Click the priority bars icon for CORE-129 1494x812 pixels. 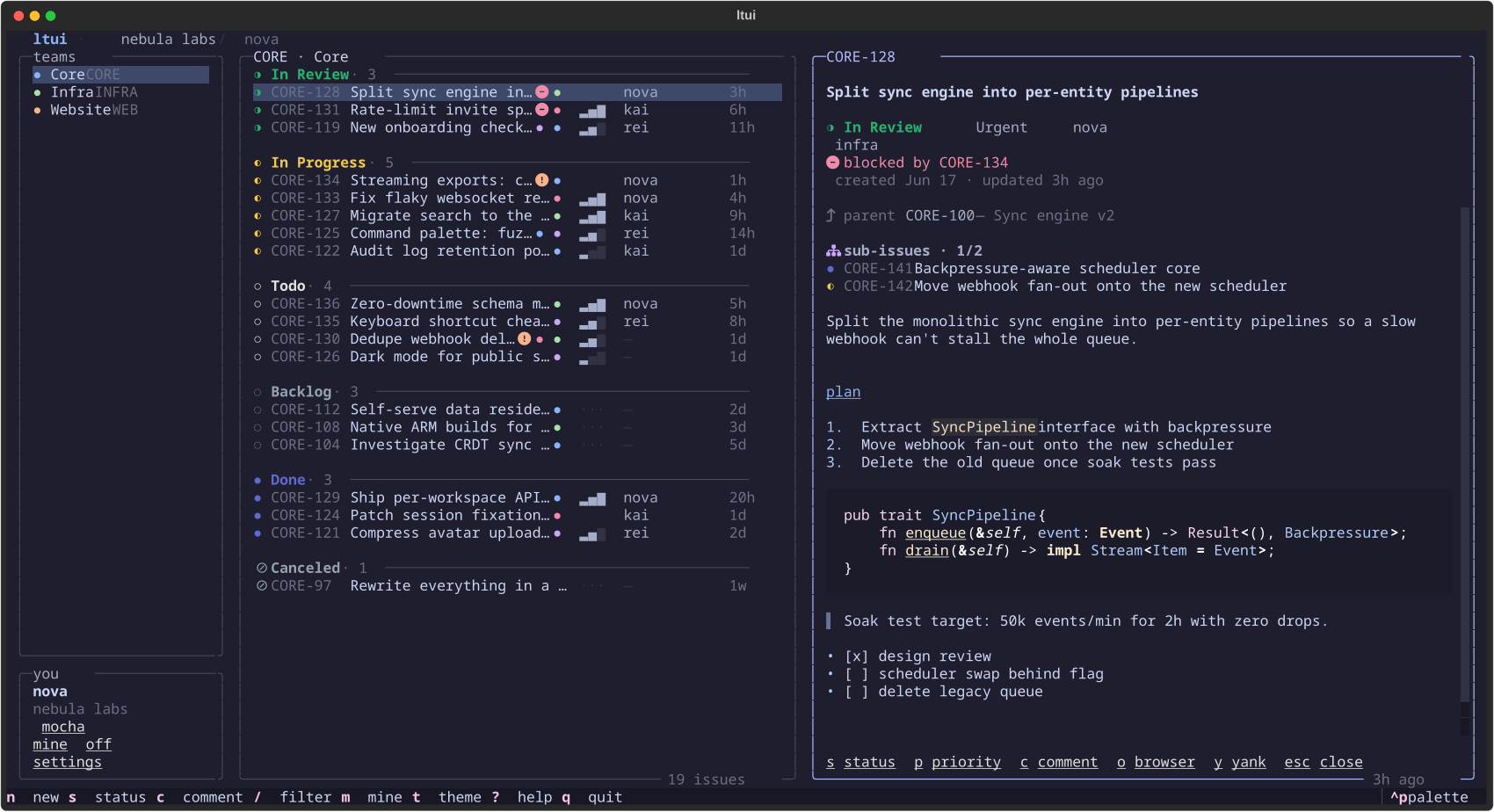[592, 498]
